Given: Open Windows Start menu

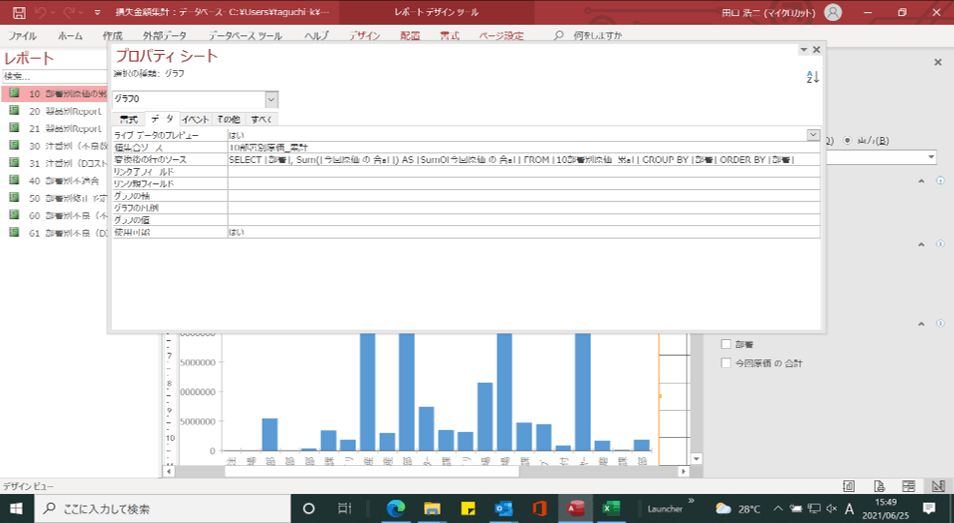Looking at the screenshot, I should pos(16,508).
